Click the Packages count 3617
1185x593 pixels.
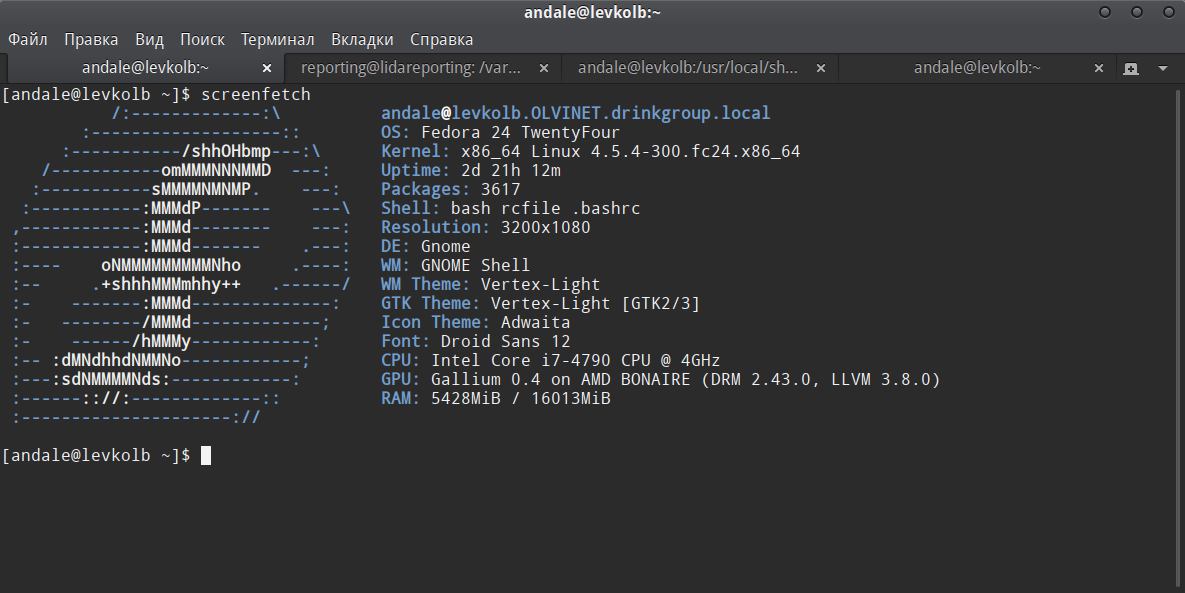point(500,189)
